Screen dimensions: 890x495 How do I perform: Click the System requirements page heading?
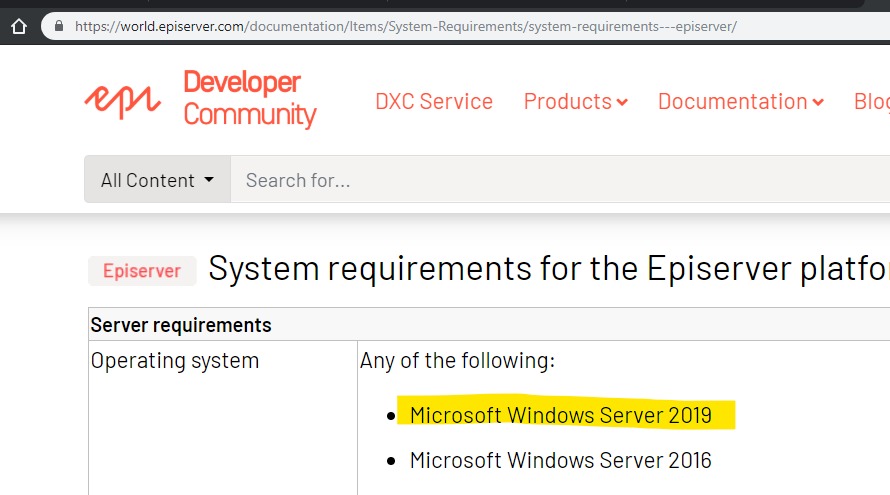click(548, 269)
